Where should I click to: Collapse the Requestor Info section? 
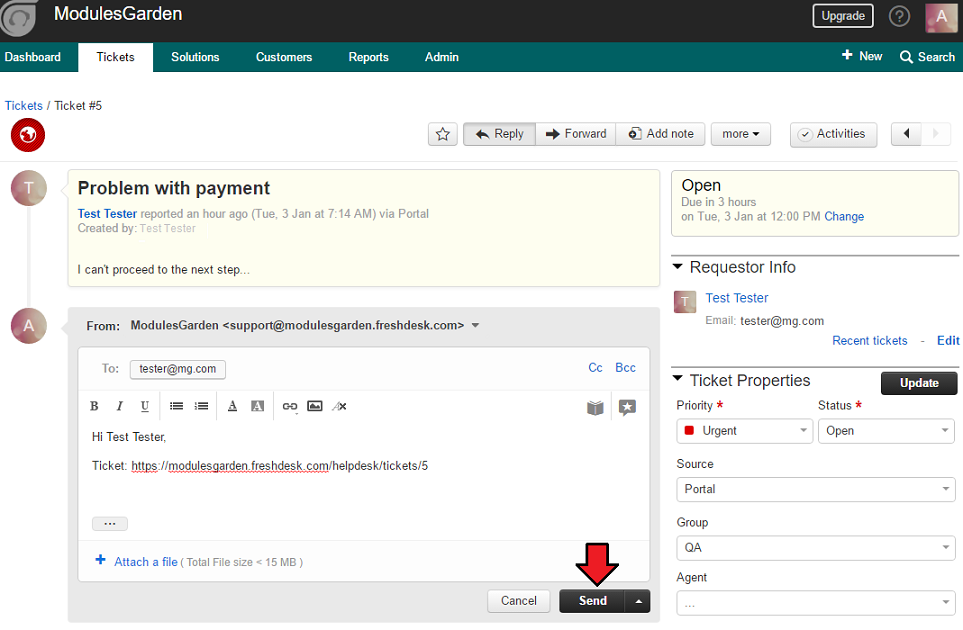(x=678, y=266)
